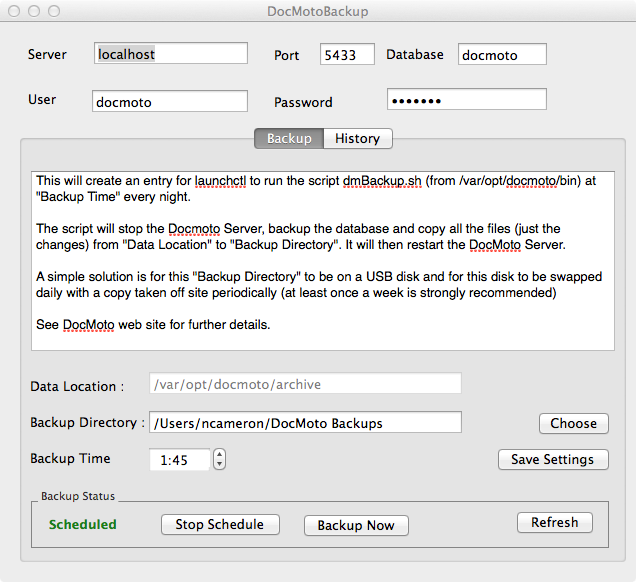Select the User input field
636x582 pixels.
(170, 101)
